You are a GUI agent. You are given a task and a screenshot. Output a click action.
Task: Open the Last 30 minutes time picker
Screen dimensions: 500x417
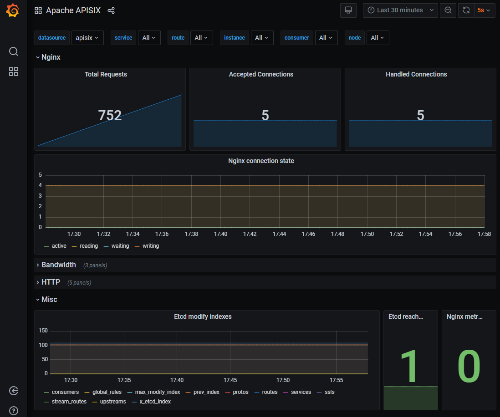(x=400, y=10)
